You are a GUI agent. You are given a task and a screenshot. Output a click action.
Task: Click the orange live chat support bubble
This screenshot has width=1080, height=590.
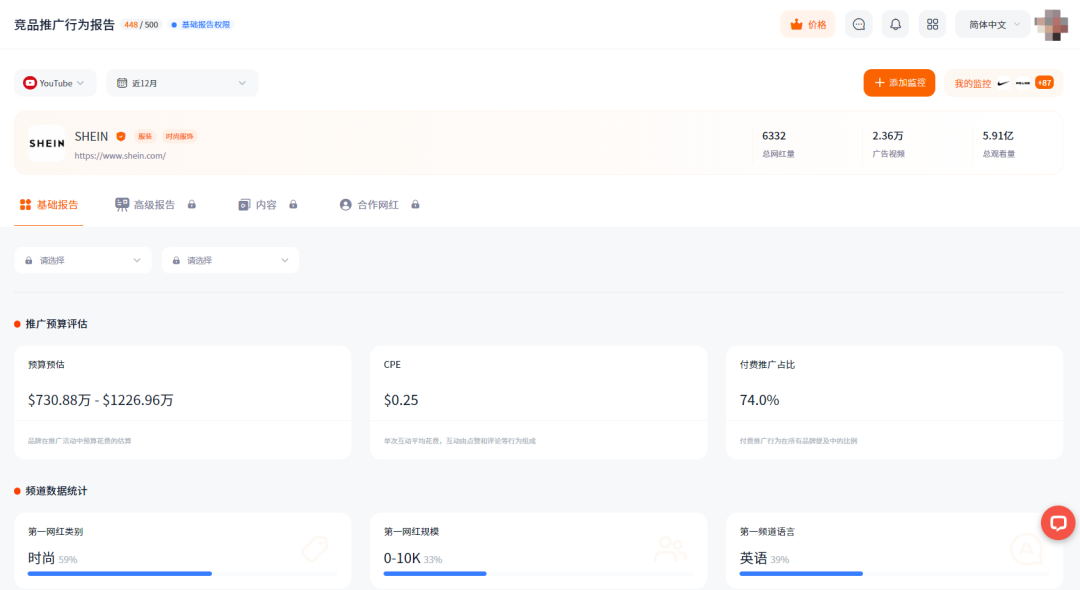click(1057, 522)
